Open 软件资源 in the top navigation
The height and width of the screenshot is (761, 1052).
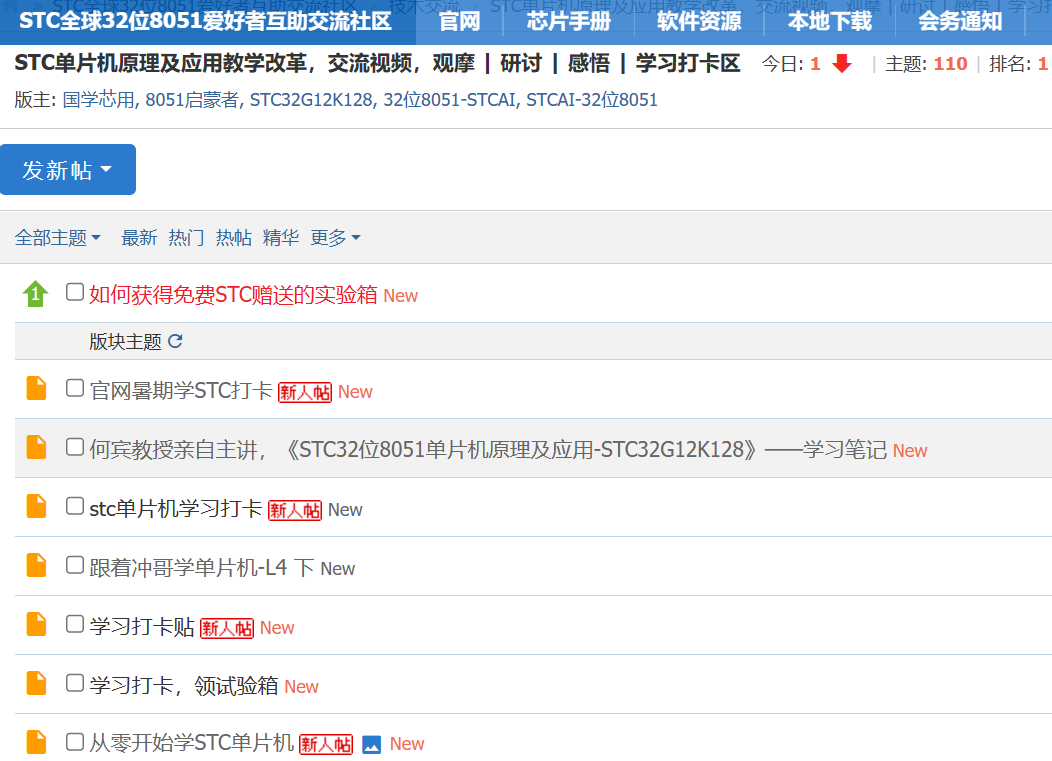point(699,21)
